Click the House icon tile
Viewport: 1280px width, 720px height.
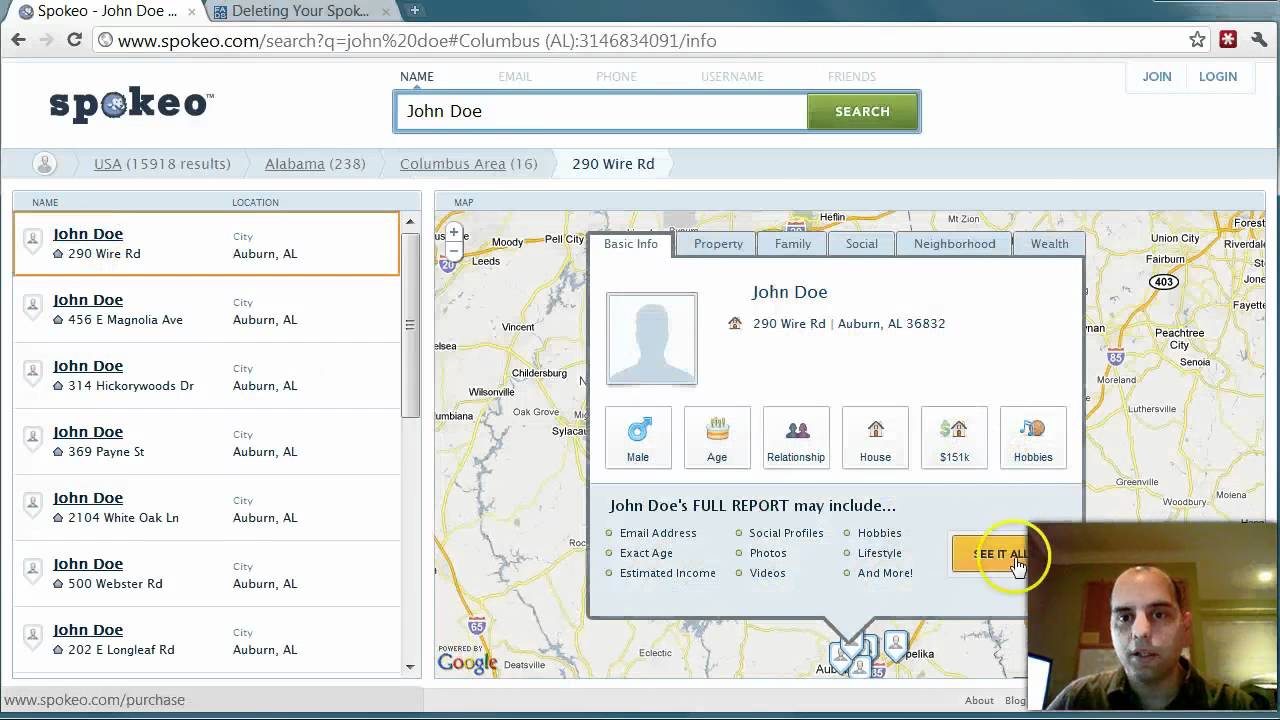[875, 437]
